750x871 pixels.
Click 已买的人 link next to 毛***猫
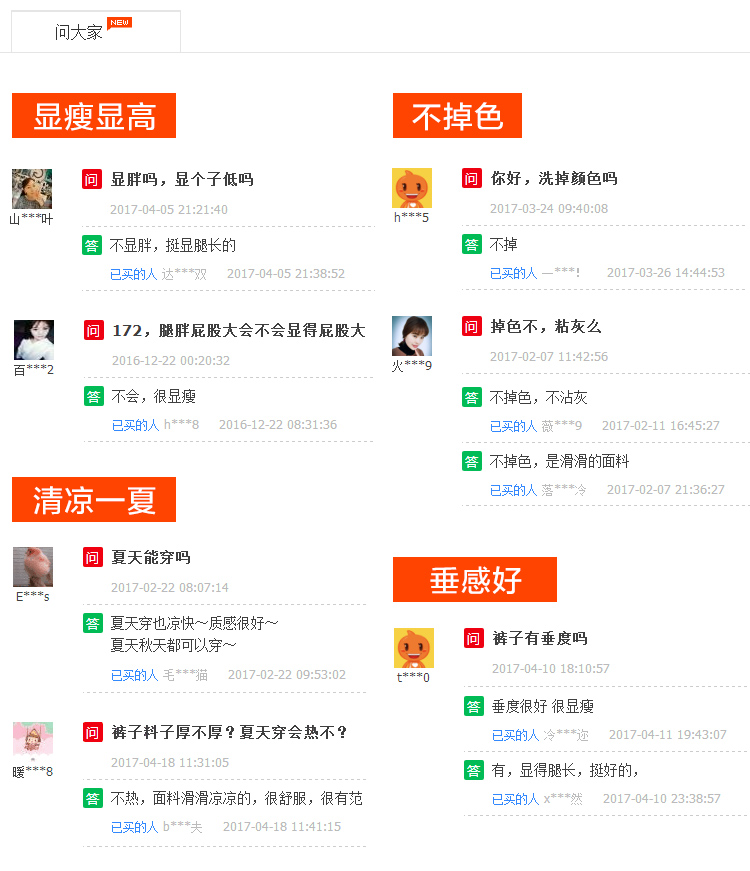pyautogui.click(x=134, y=675)
